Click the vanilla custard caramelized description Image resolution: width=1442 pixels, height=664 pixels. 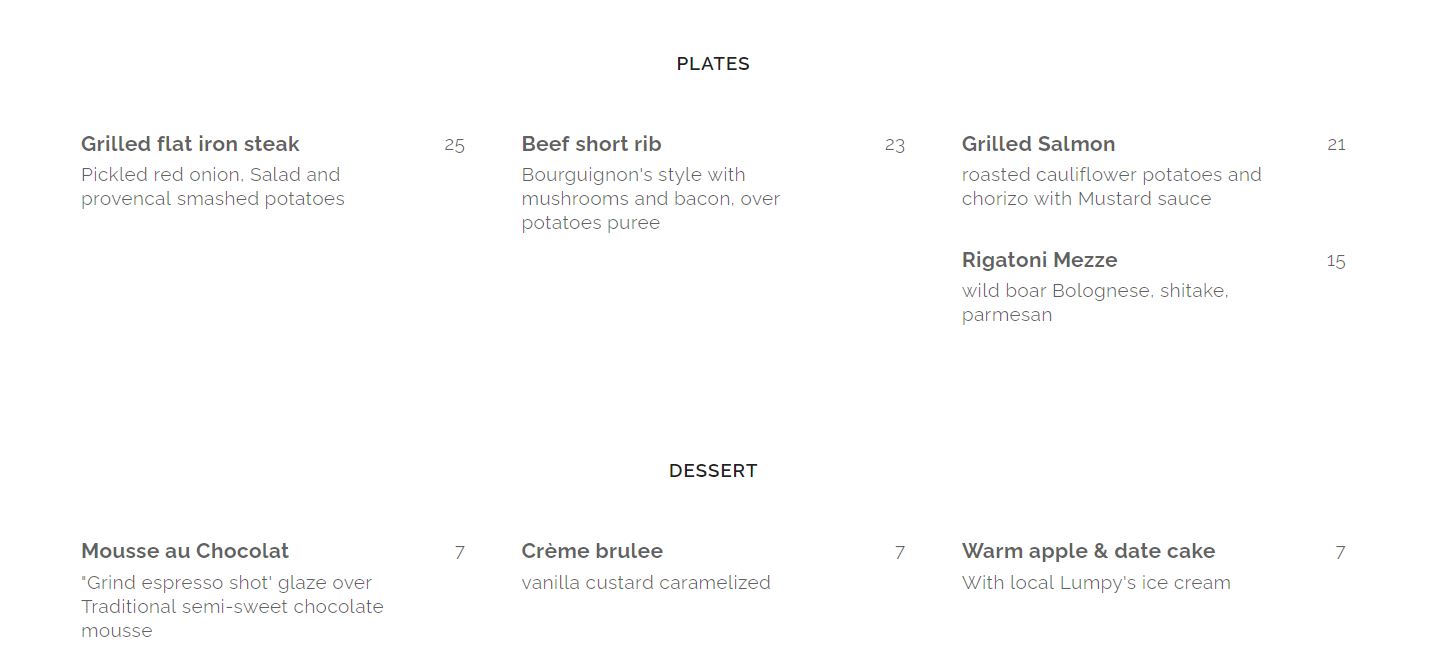(646, 583)
